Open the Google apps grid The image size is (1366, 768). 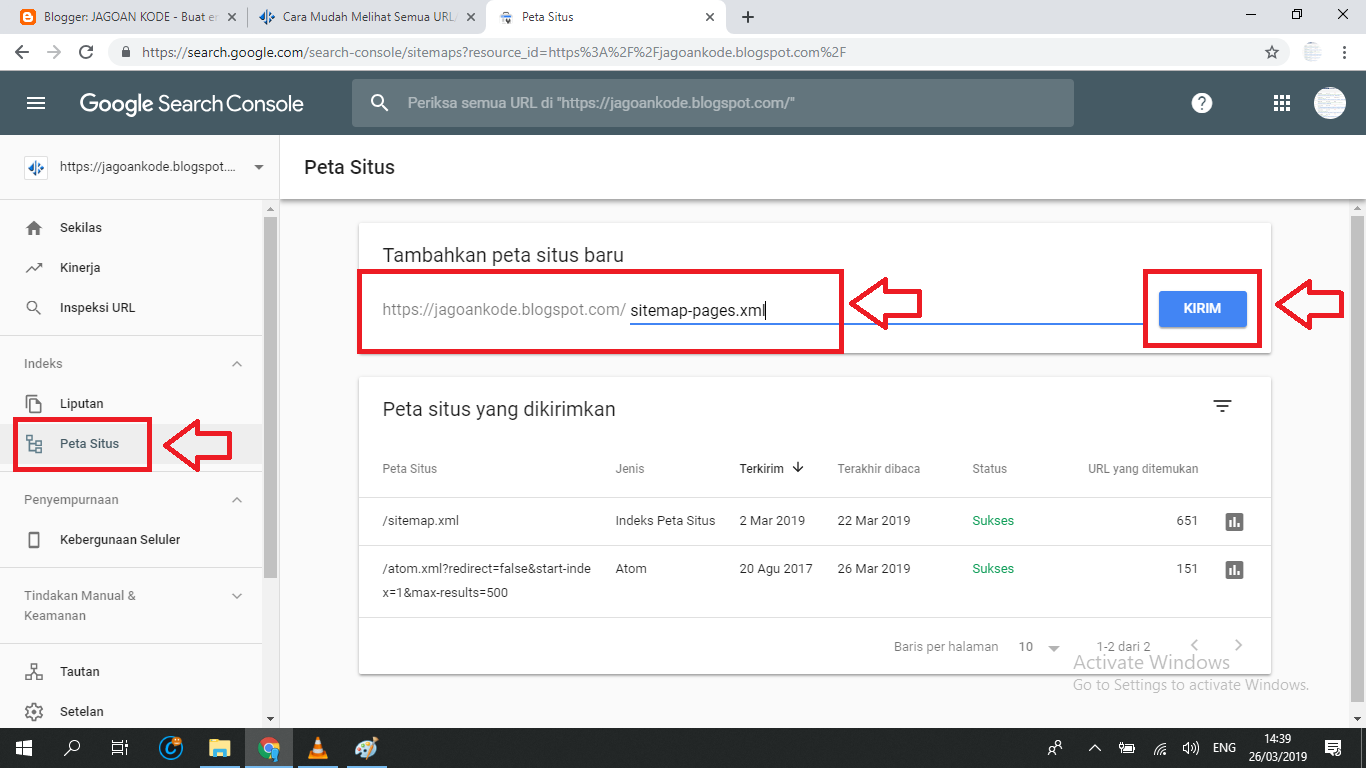click(x=1281, y=103)
